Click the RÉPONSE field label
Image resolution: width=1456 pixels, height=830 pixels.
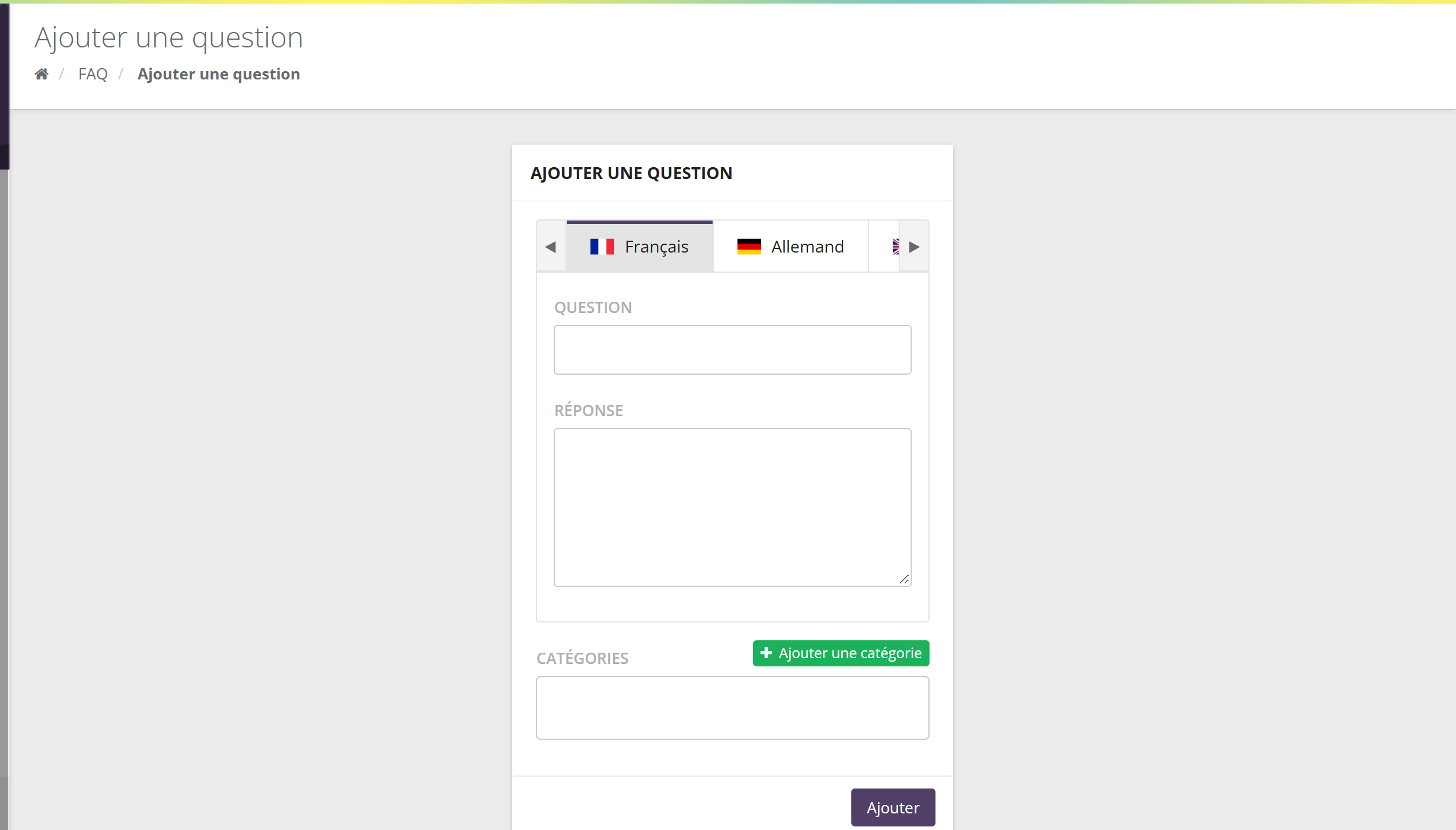click(x=589, y=410)
